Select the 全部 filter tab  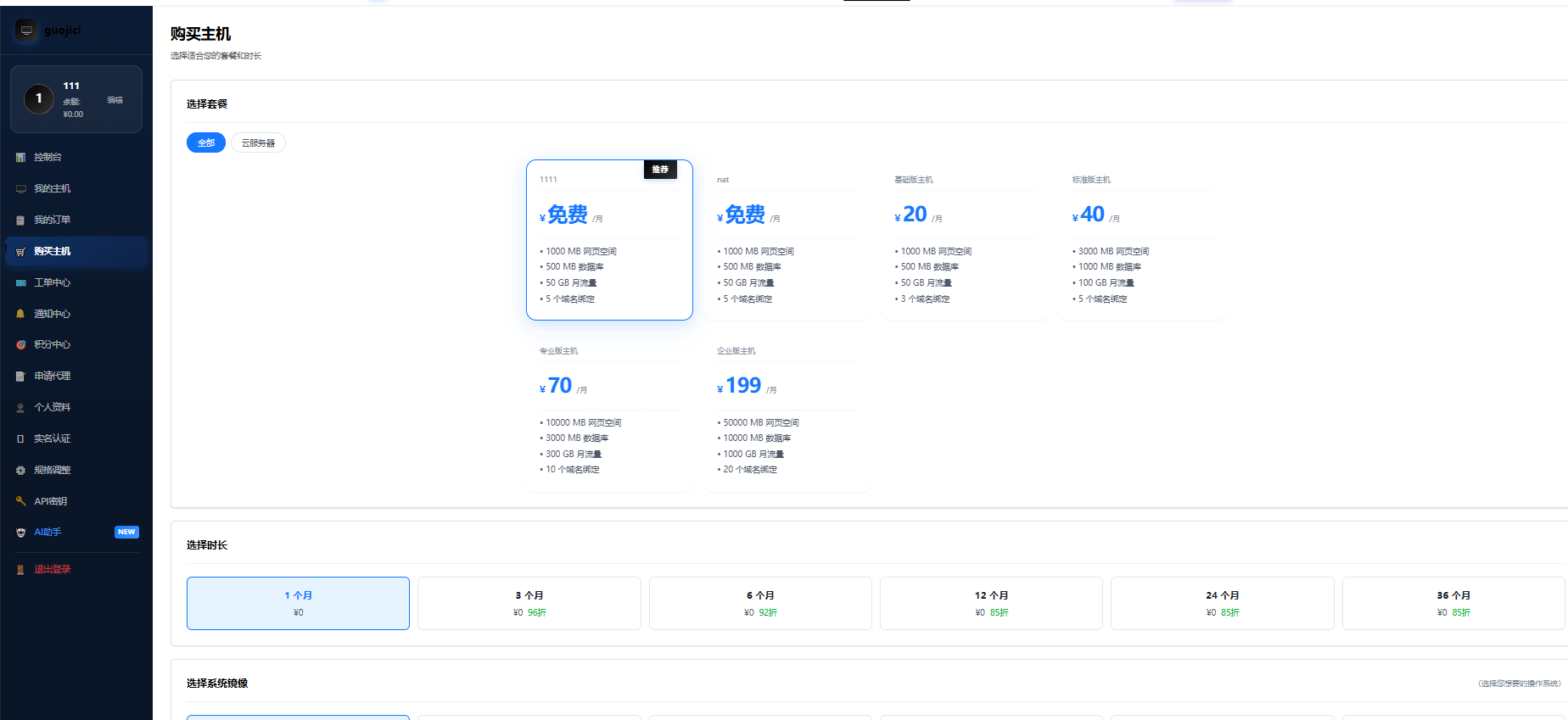tap(206, 142)
